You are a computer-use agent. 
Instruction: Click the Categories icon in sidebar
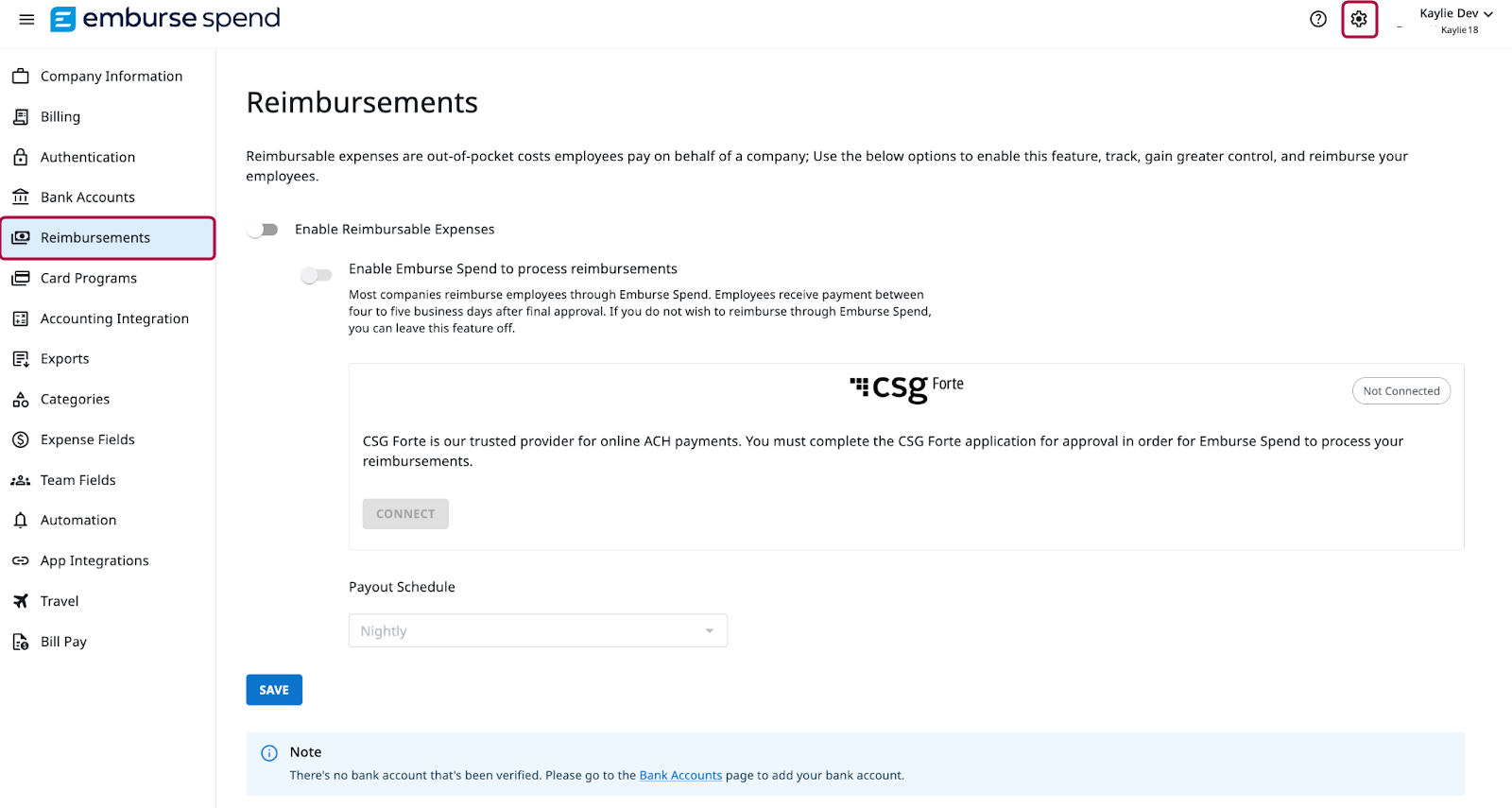tap(21, 399)
